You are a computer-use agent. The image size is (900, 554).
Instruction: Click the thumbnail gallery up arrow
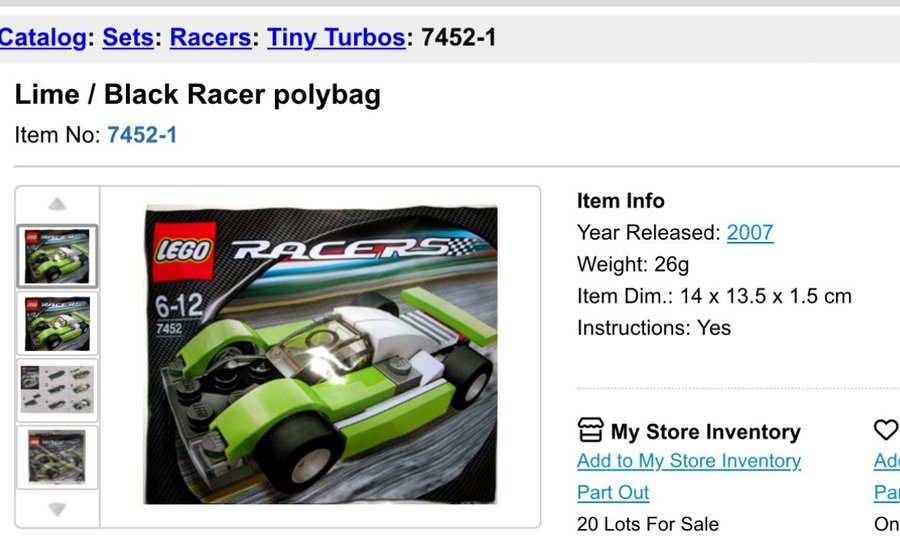pos(57,204)
